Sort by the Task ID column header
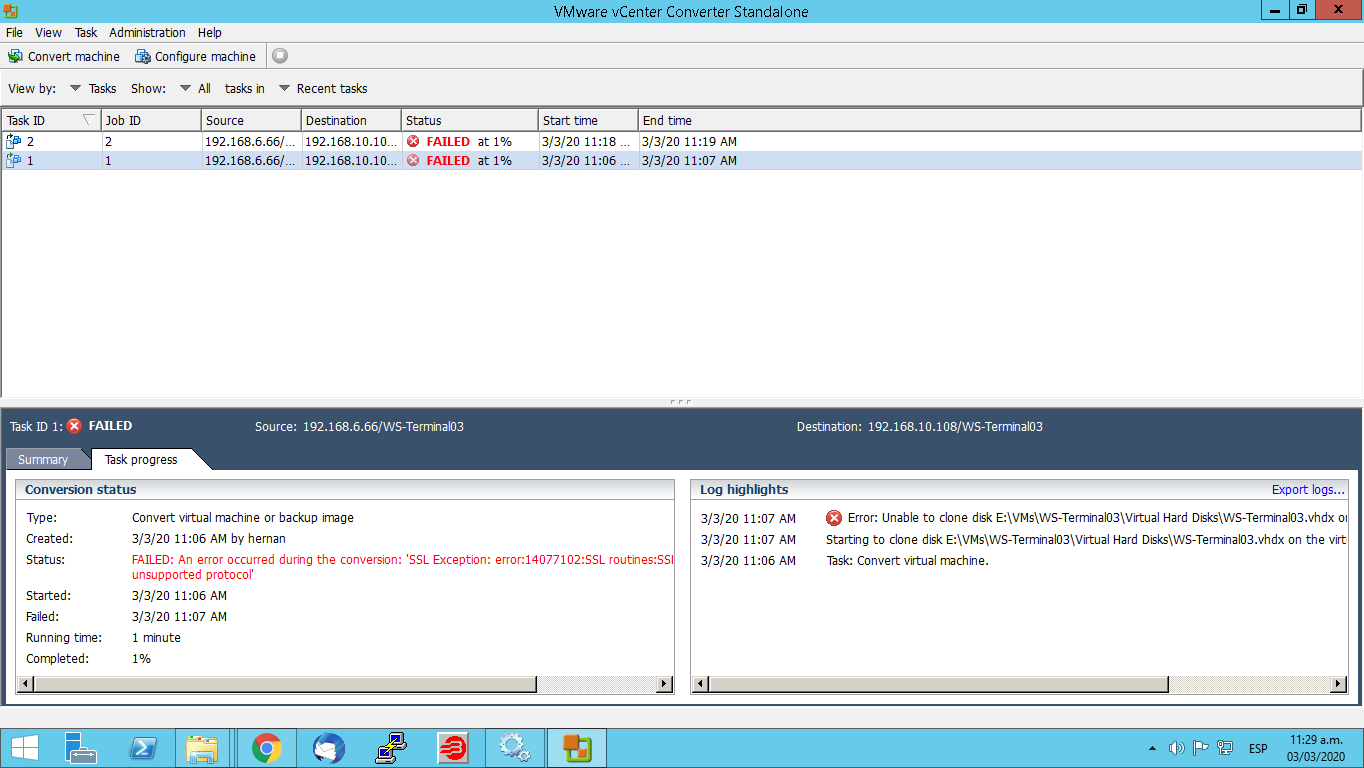 [51, 120]
